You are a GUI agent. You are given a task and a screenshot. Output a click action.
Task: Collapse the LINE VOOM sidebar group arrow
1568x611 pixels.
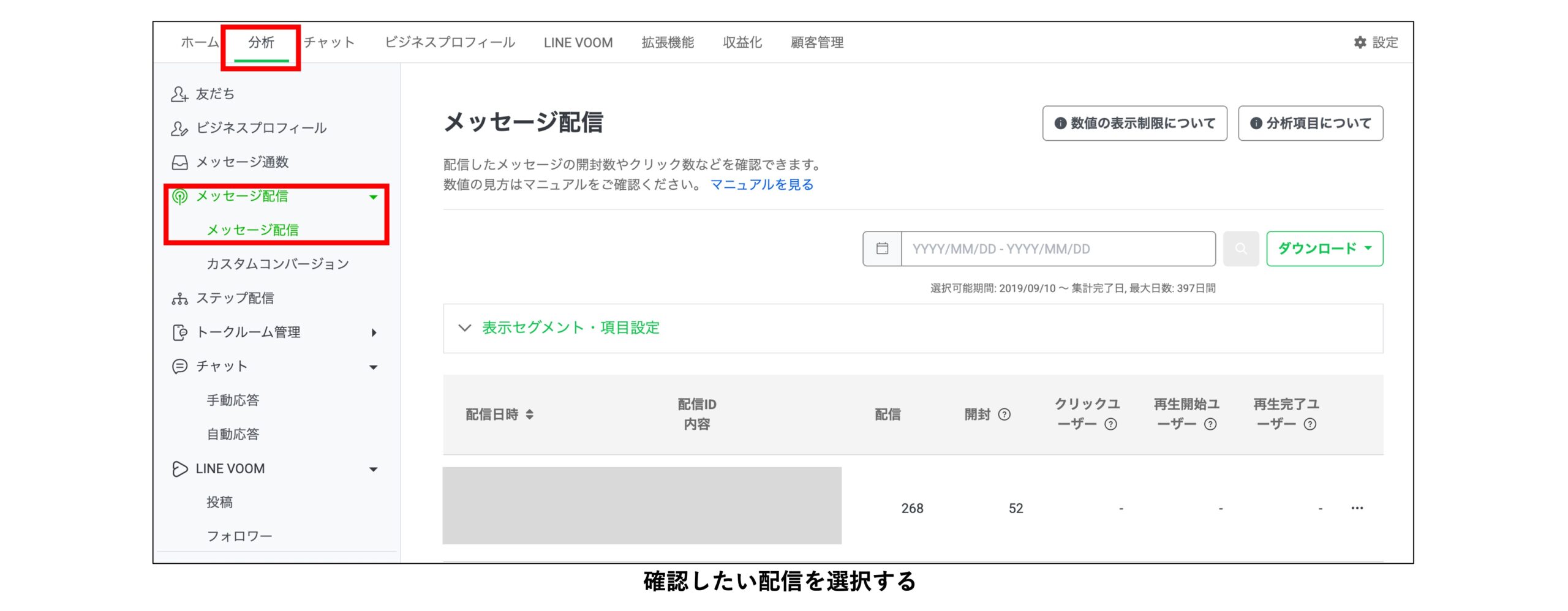[373, 469]
